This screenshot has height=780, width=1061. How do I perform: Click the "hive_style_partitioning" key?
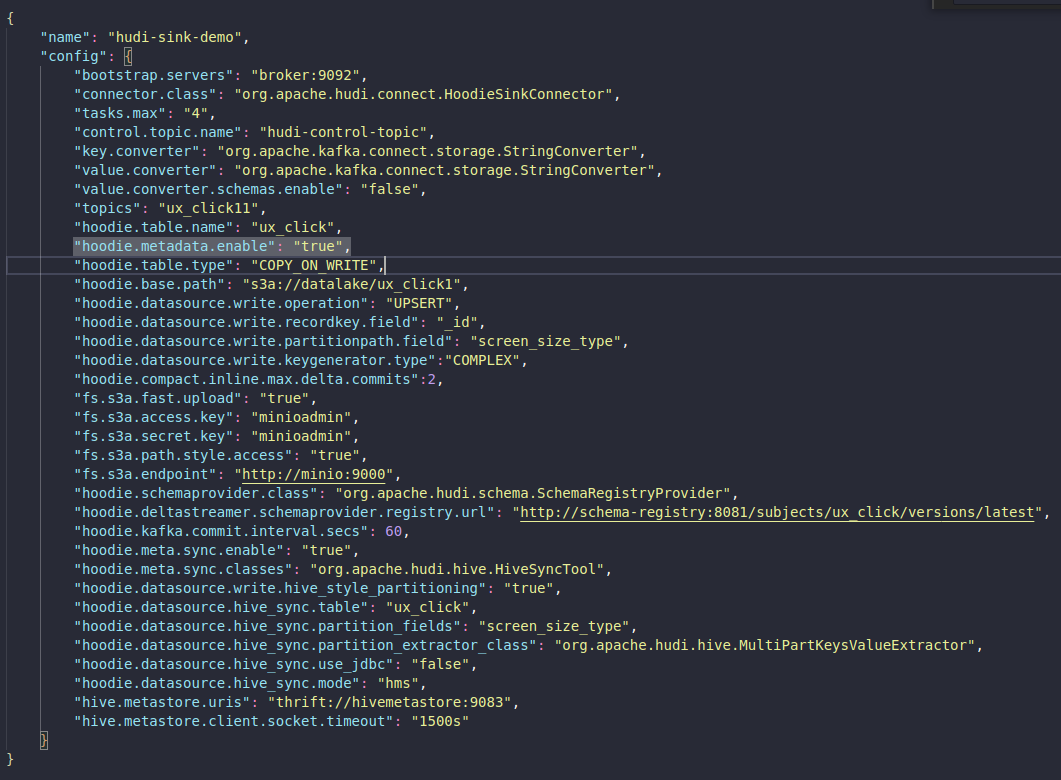pyautogui.click(x=280, y=588)
